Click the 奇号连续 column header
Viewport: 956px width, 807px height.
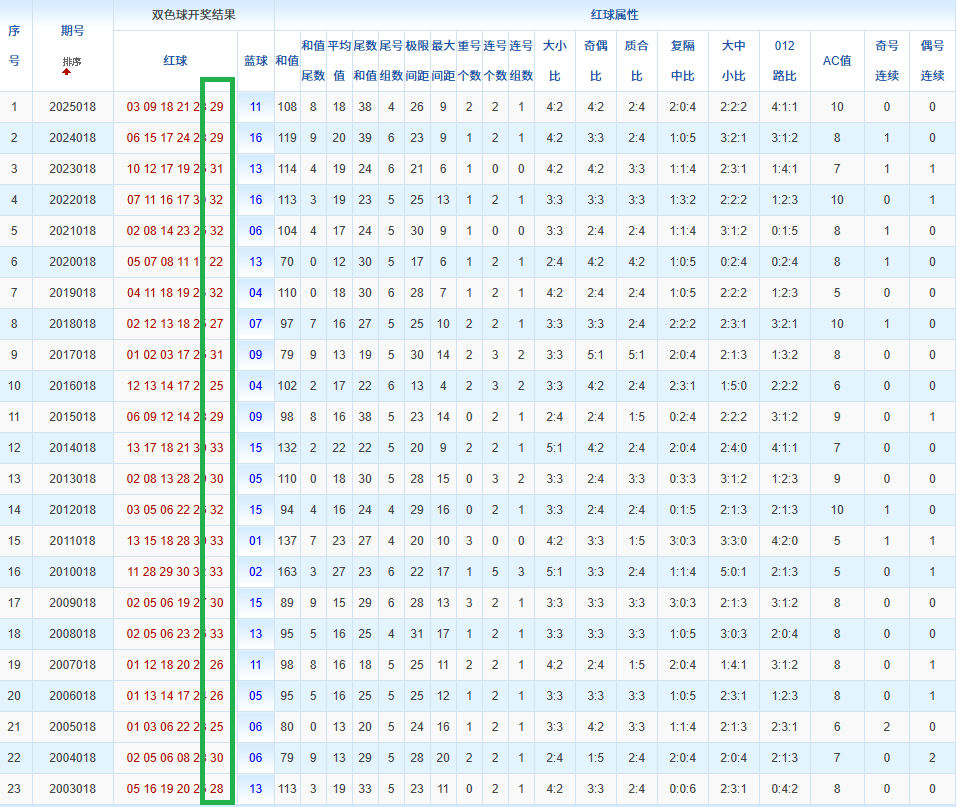pos(886,61)
